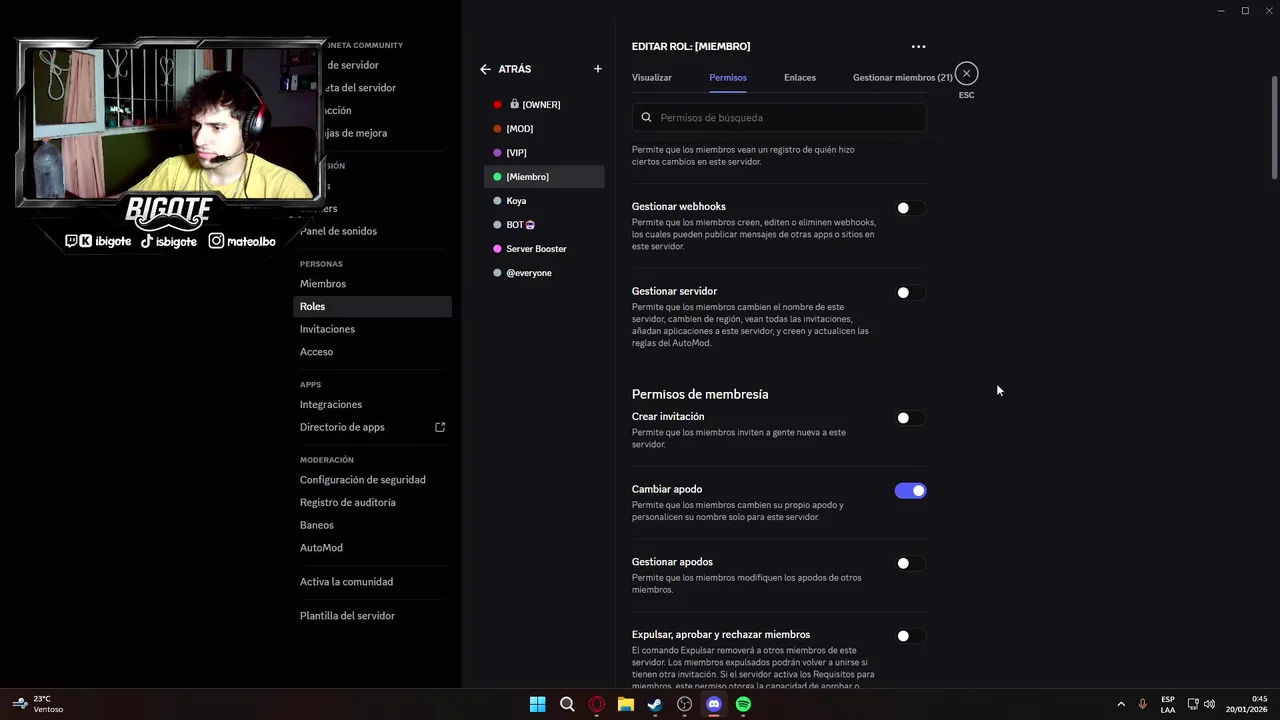1280x720 pixels.
Task: Click Discord icon in taskbar
Action: (714, 704)
